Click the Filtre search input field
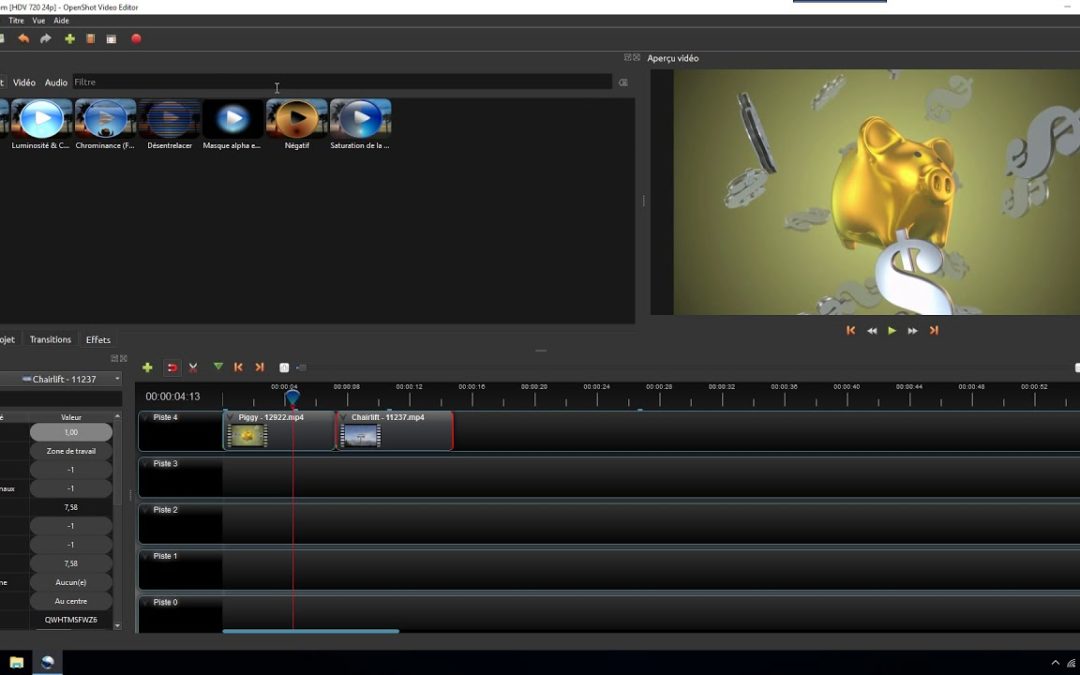1080x675 pixels. 340,82
